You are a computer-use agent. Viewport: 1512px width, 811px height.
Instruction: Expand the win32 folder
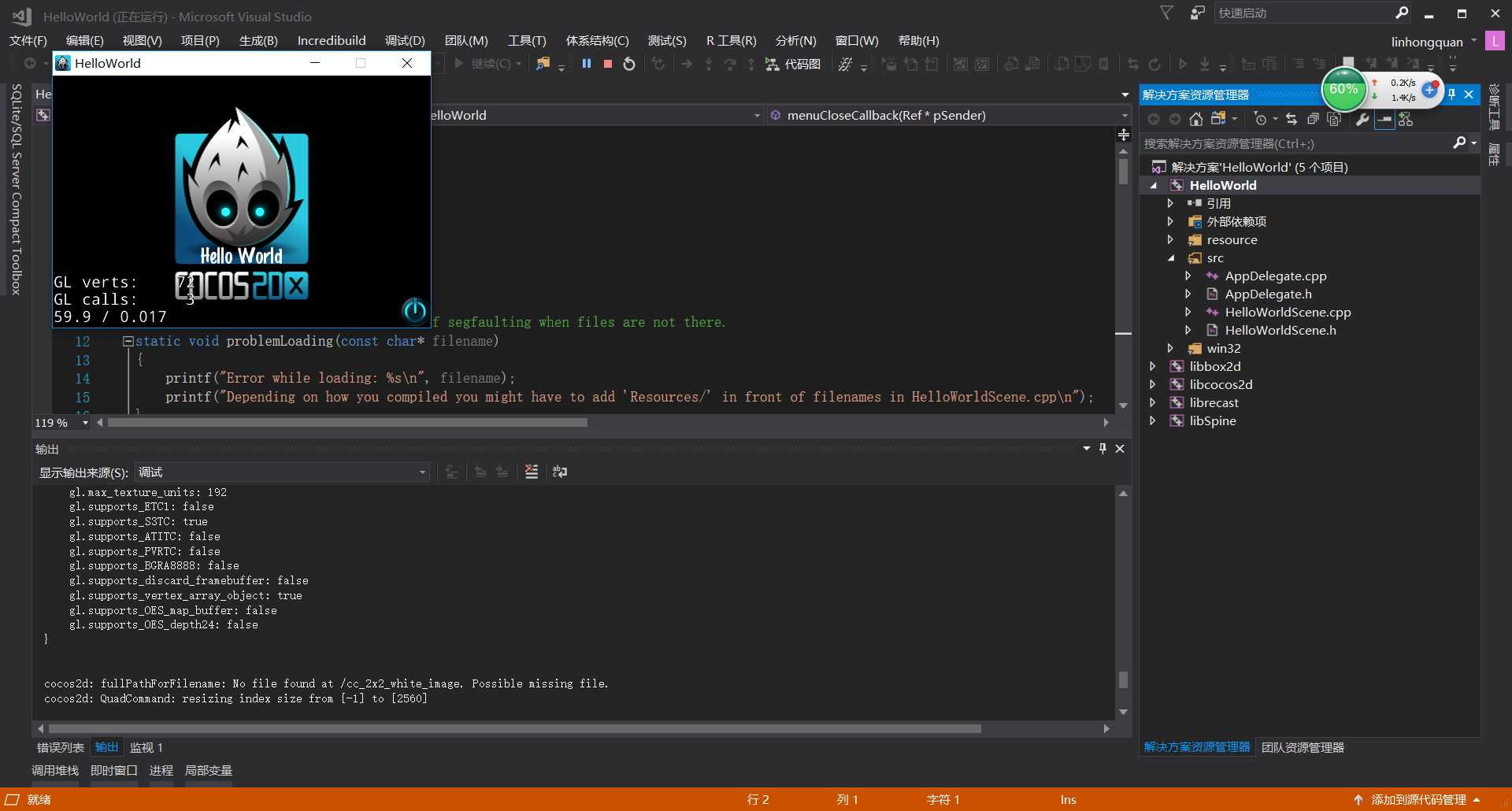coord(1171,348)
